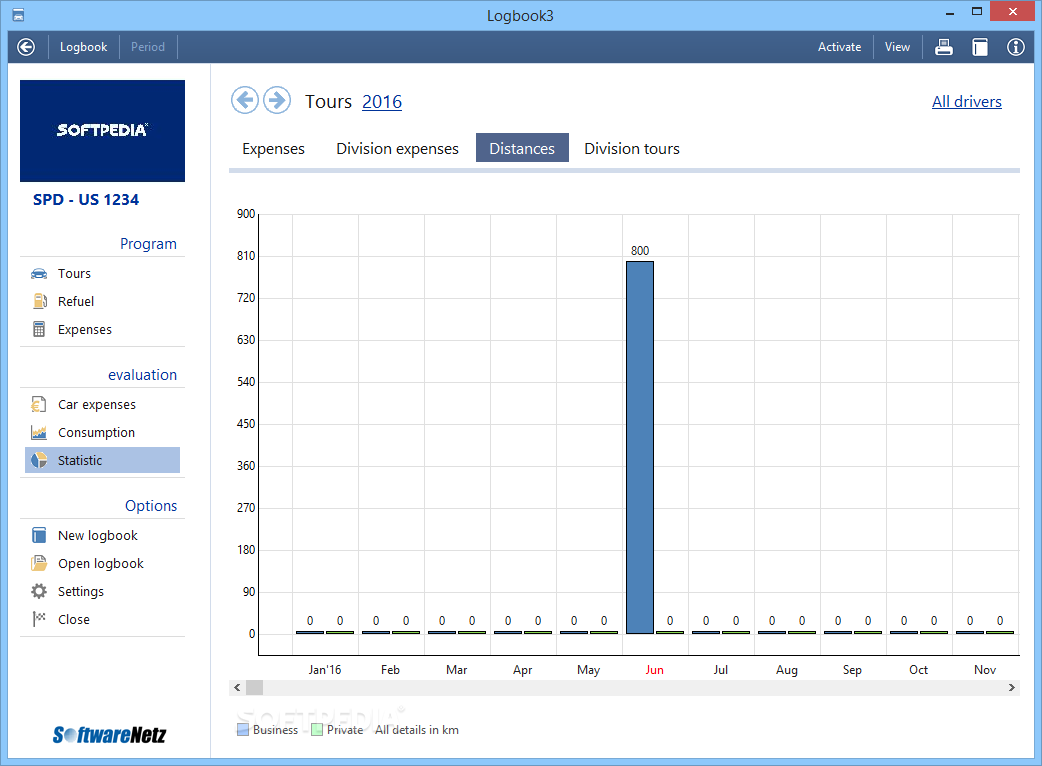Choose Open logbook option

point(102,563)
